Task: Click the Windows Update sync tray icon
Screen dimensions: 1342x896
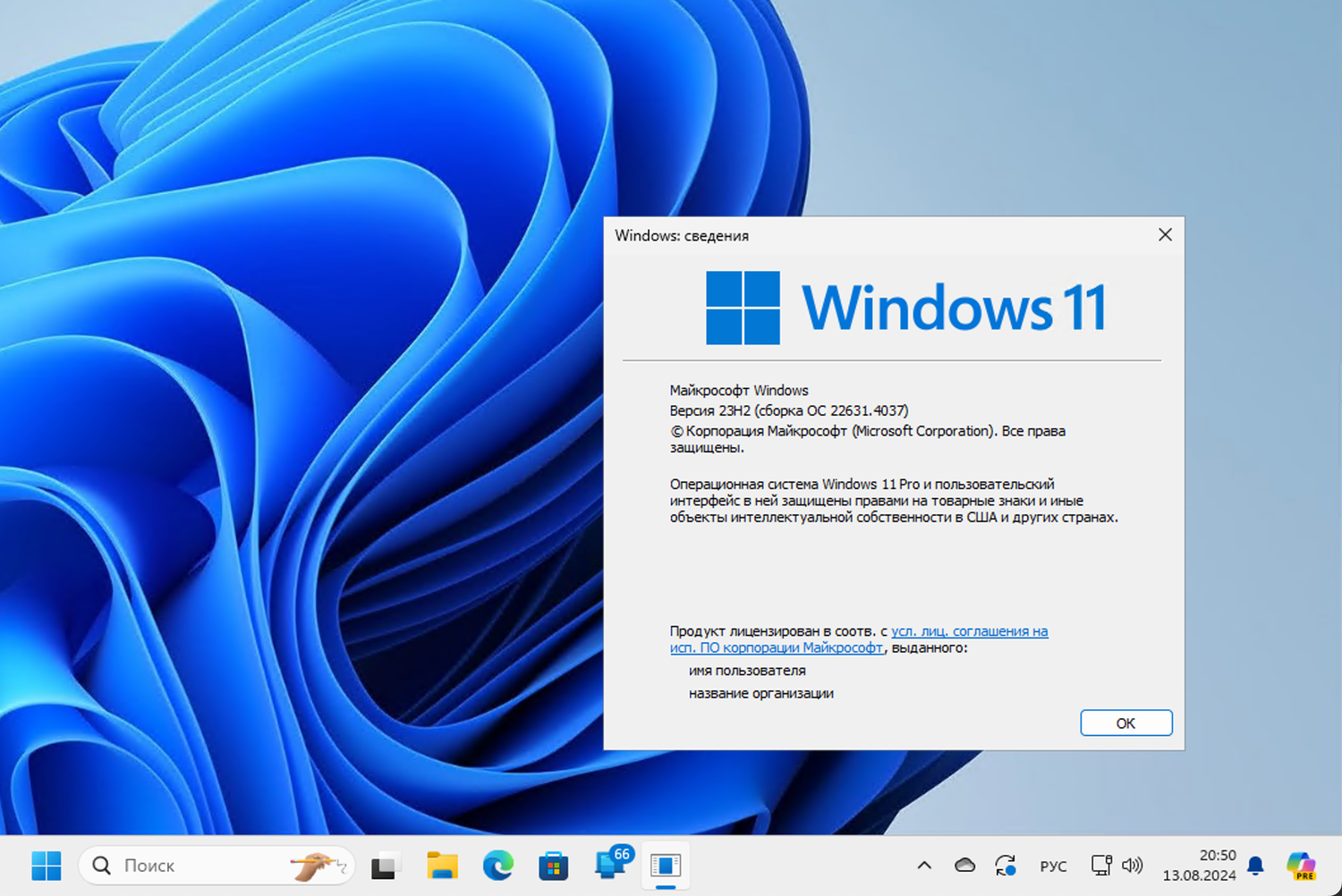Action: tap(1005, 866)
